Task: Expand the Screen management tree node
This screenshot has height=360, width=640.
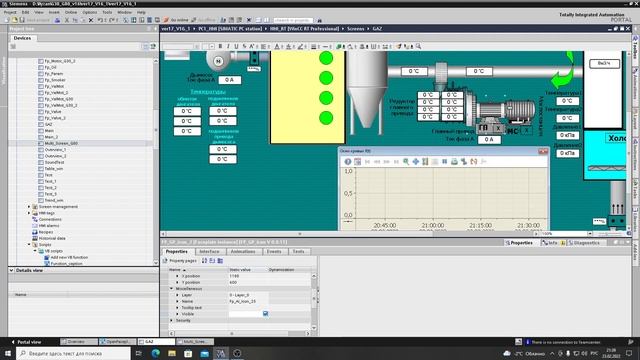Action: click(x=29, y=207)
